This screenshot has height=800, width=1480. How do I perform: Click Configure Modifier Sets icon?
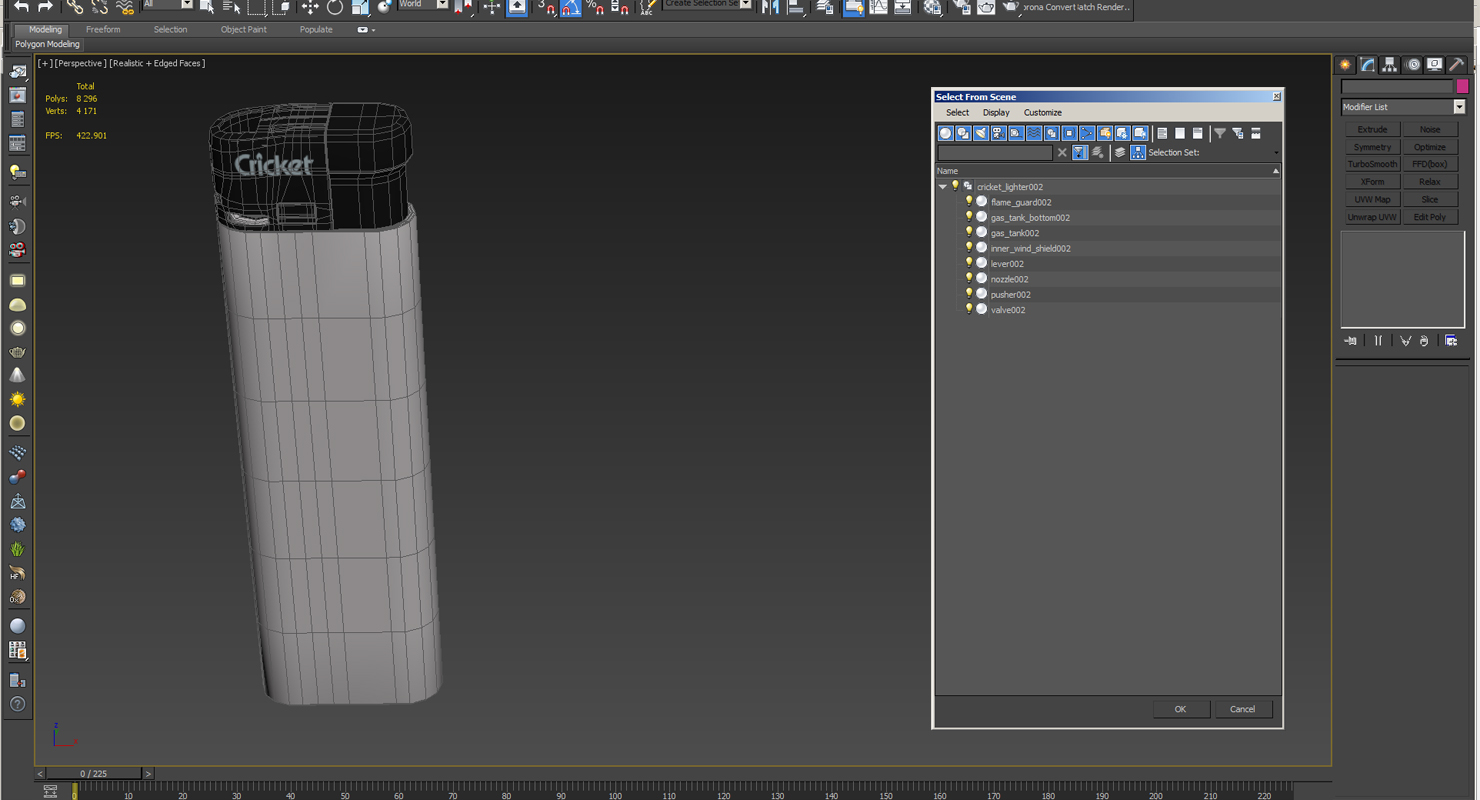coord(1451,341)
